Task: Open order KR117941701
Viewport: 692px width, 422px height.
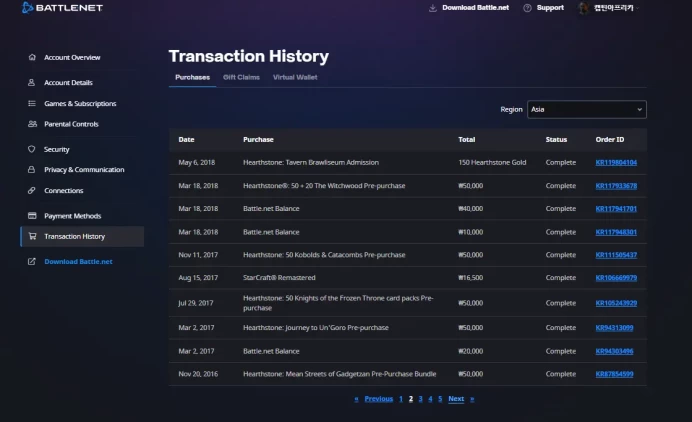Action: tap(616, 209)
